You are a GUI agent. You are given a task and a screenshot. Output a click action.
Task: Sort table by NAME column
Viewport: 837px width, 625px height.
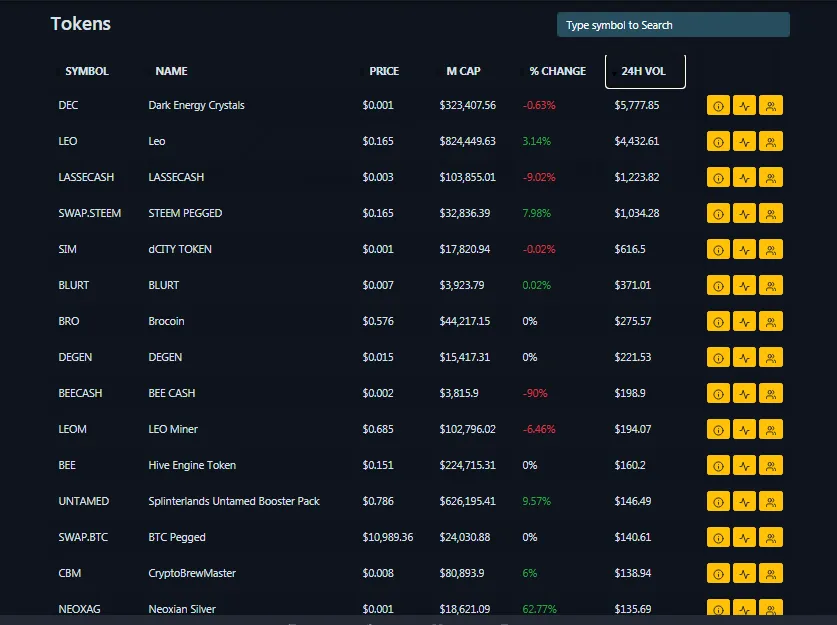(x=171, y=71)
